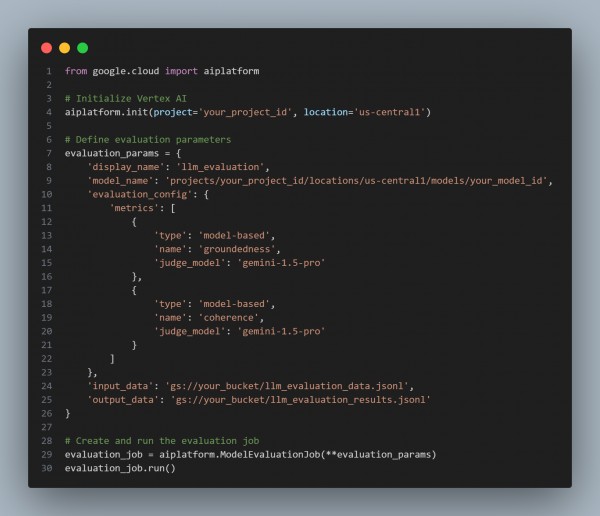The height and width of the screenshot is (516, 600).
Task: Click the 'evaluation_config' key line
Action: tap(148, 194)
